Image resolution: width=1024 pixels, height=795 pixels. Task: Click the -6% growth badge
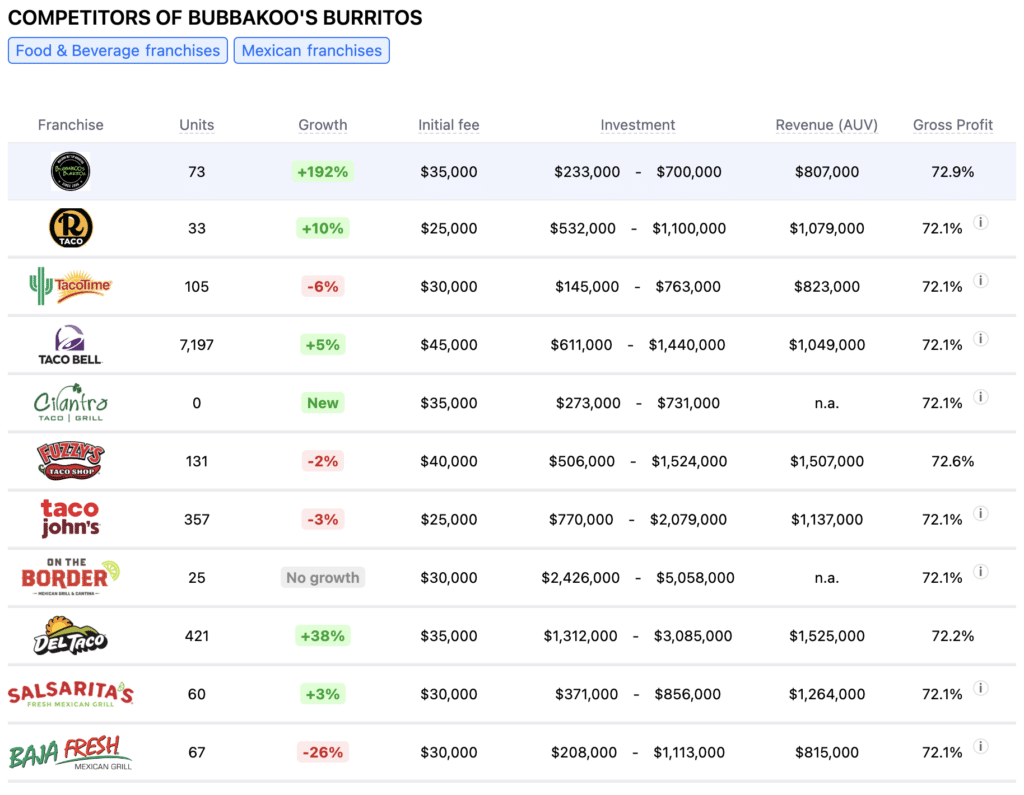point(323,286)
